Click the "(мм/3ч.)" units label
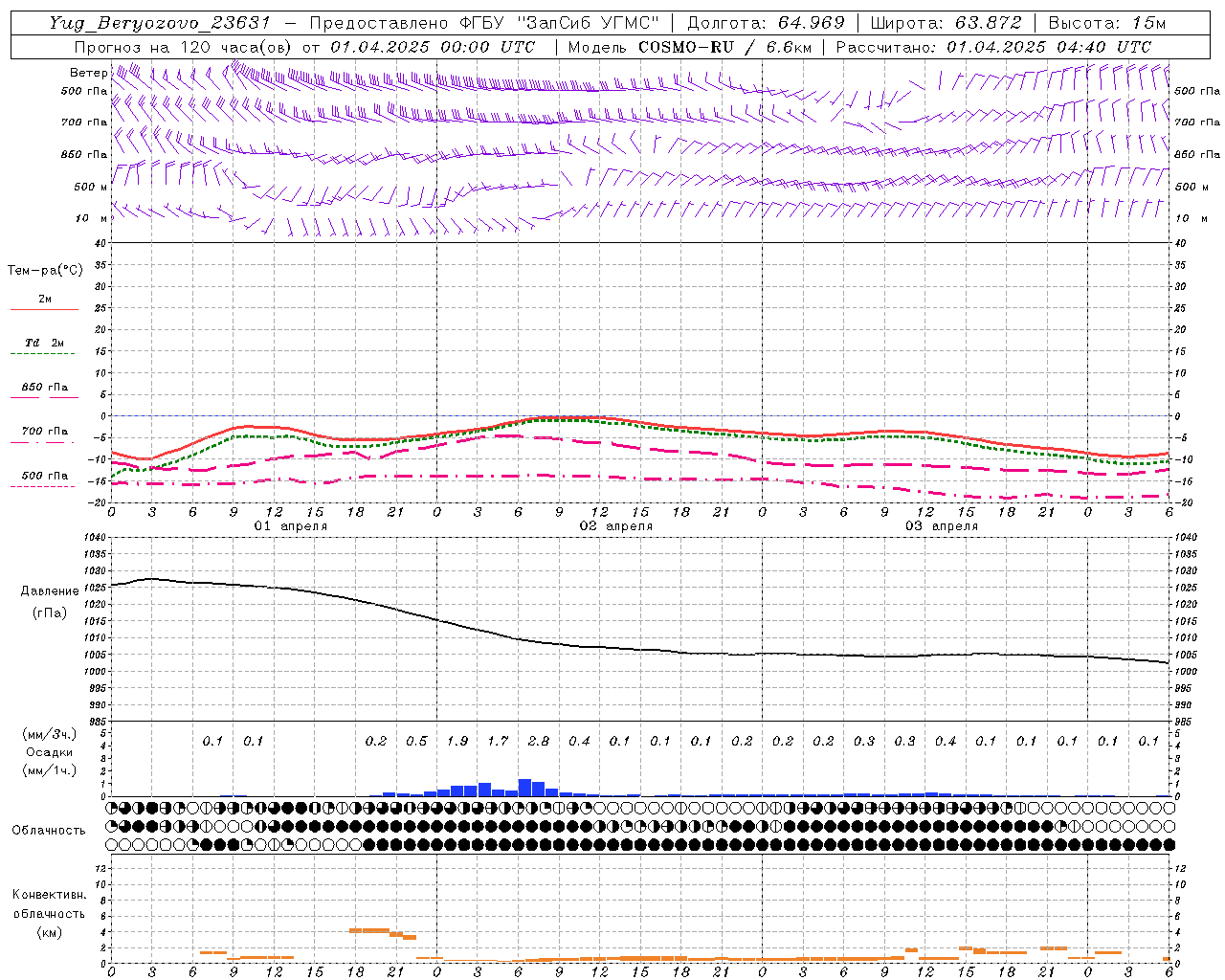The width and height of the screenshot is (1225, 980). [x=50, y=734]
